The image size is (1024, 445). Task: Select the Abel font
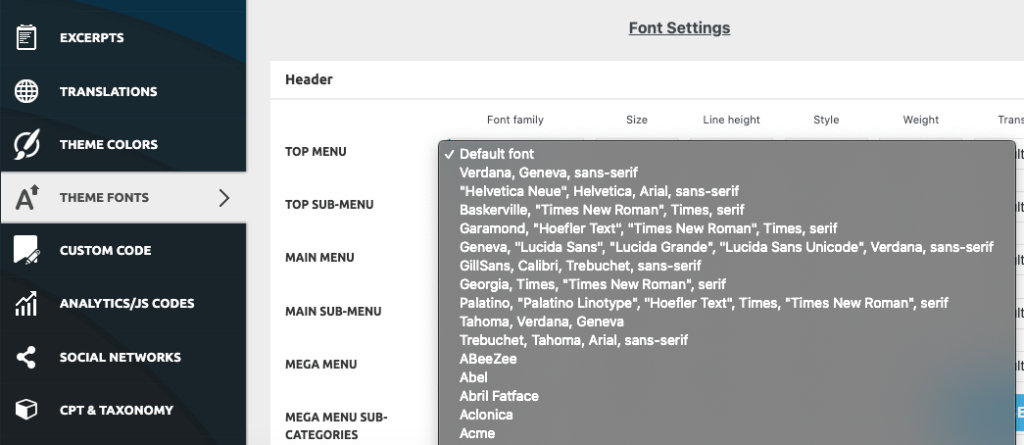pos(727,378)
